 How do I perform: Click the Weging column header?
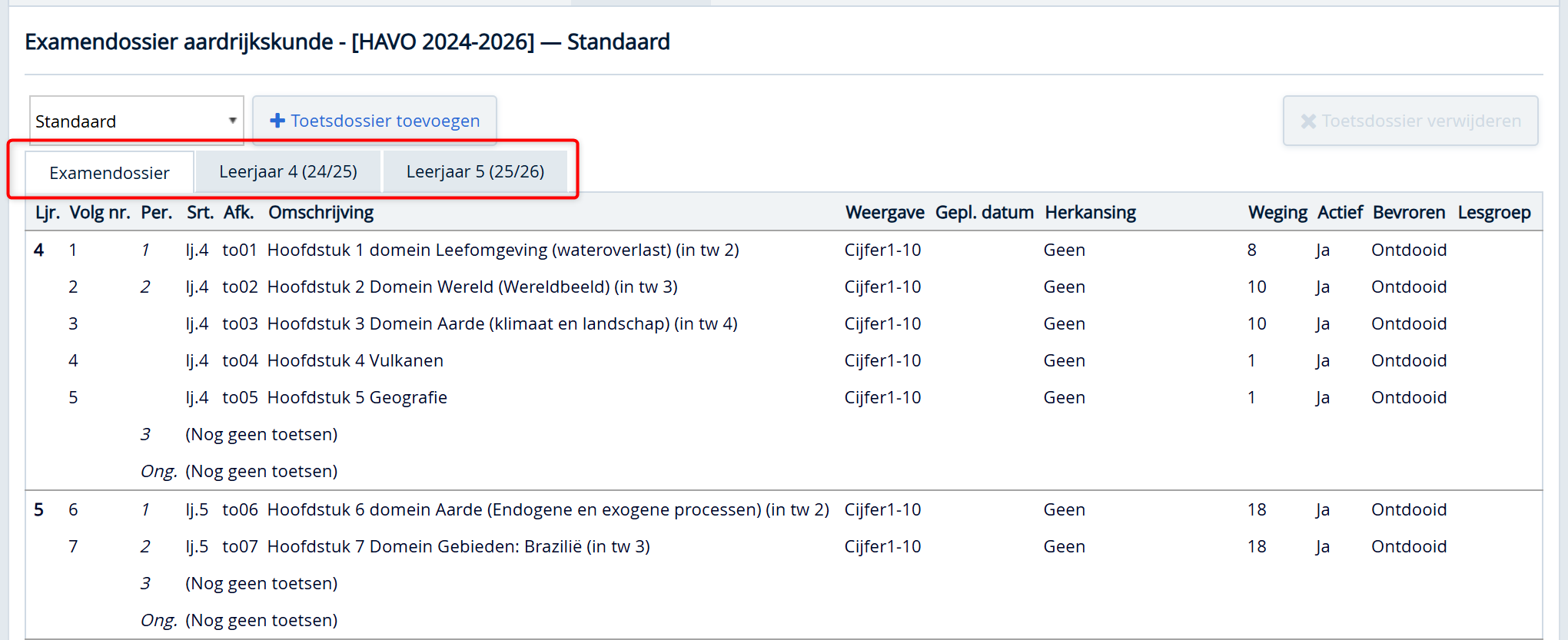(1277, 212)
